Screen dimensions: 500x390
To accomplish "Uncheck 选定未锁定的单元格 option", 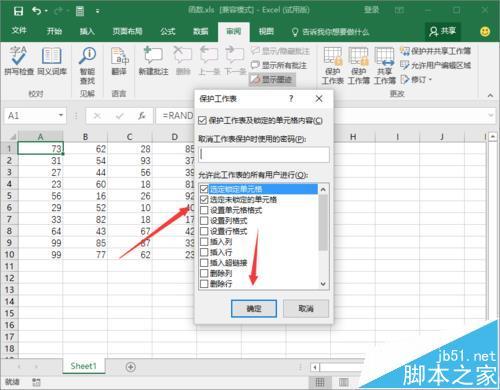I will (204, 200).
